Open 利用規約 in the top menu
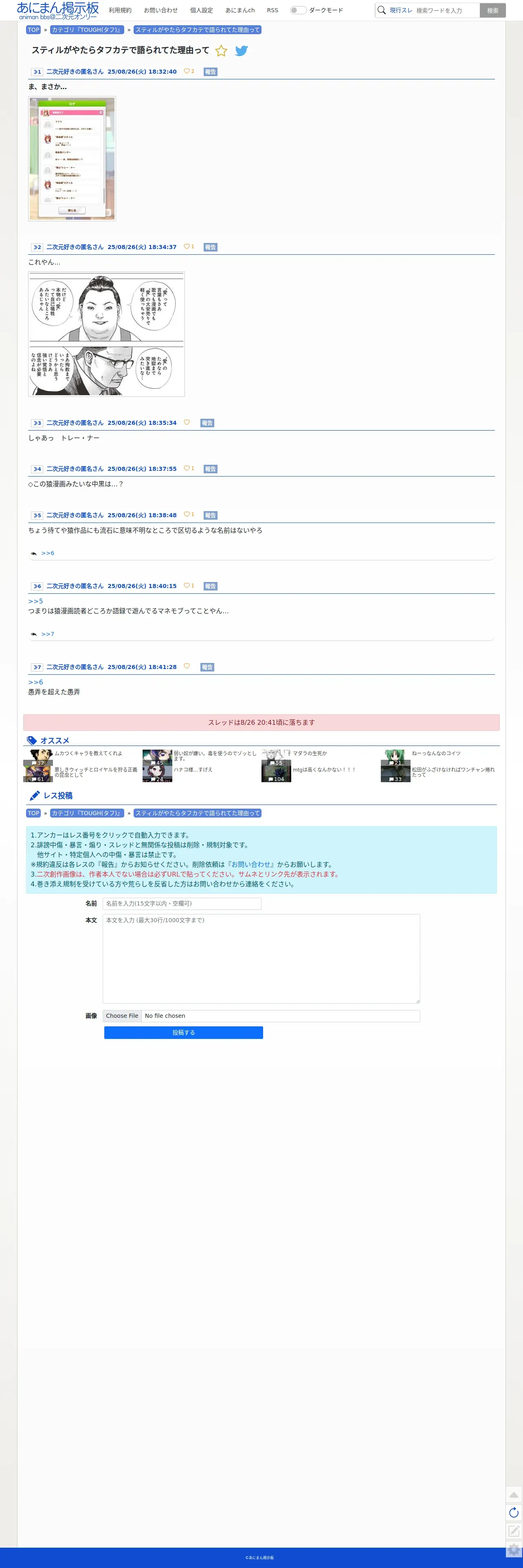Screen dimensions: 523x1568 pyautogui.click(x=120, y=10)
